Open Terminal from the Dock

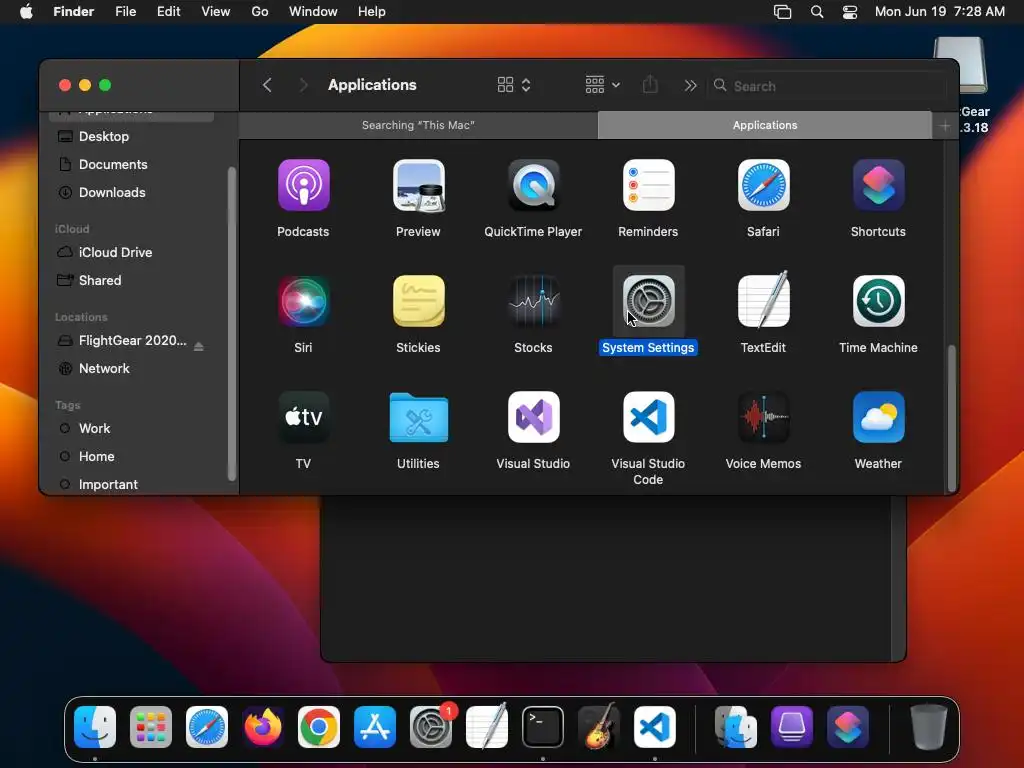point(543,727)
